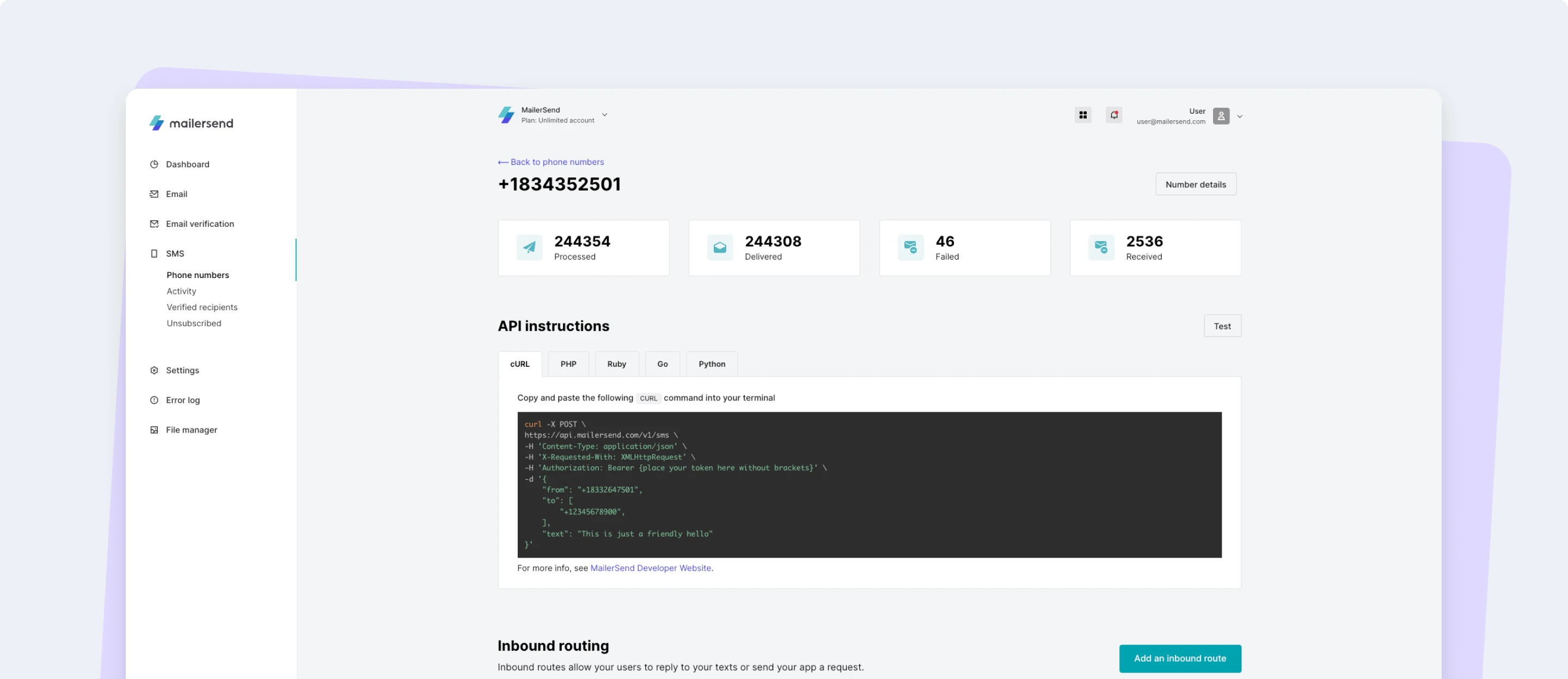The height and width of the screenshot is (679, 1568).
Task: Switch to the PHP tab
Action: coord(568,364)
